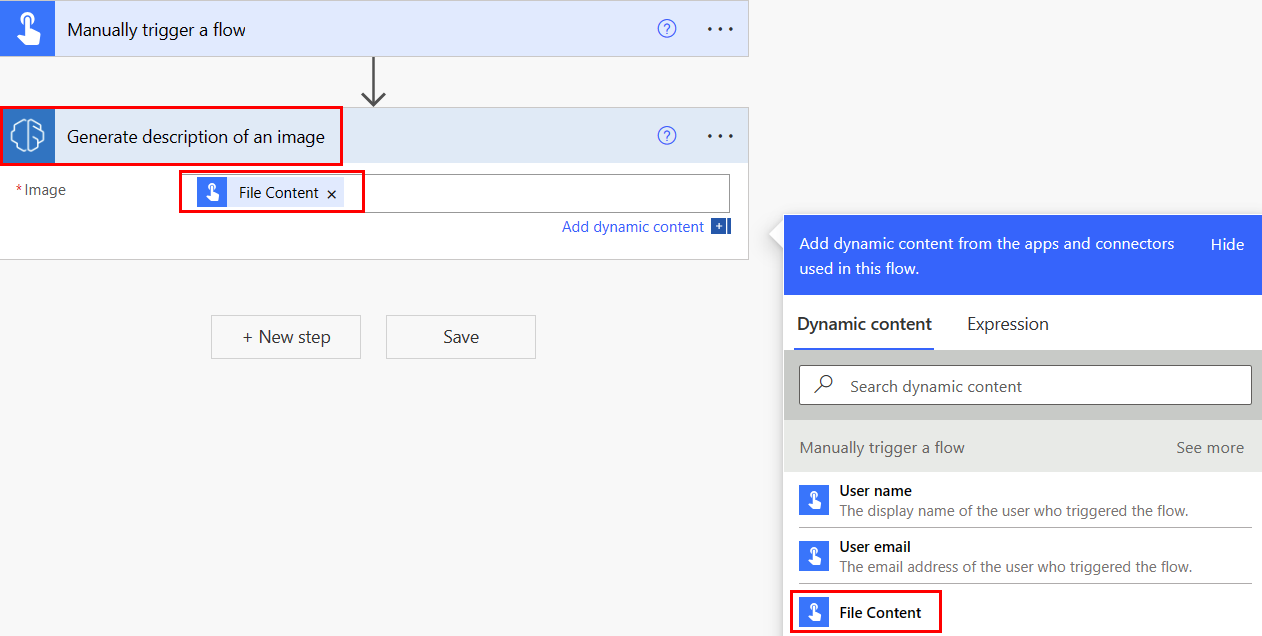Open help on Generate description of an image
The height and width of the screenshot is (636, 1262).
coord(666,135)
